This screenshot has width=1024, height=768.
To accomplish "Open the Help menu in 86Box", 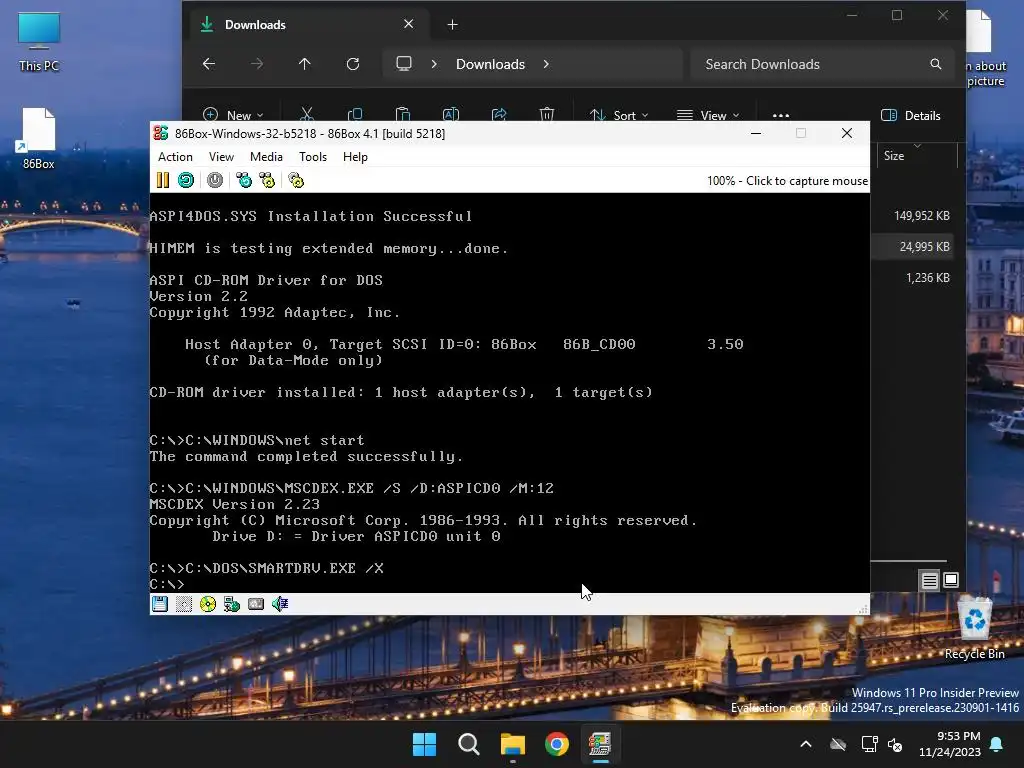I will pos(355,157).
